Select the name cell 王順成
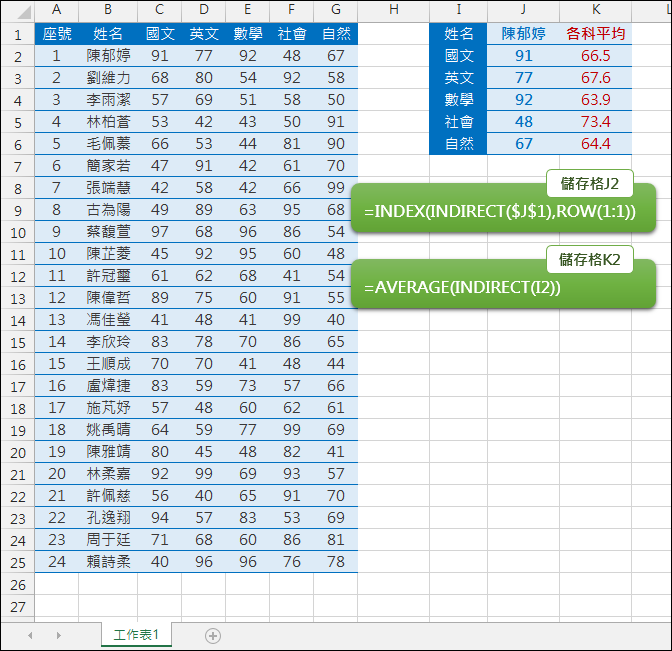Viewport: 672px width, 651px height. [x=108, y=364]
